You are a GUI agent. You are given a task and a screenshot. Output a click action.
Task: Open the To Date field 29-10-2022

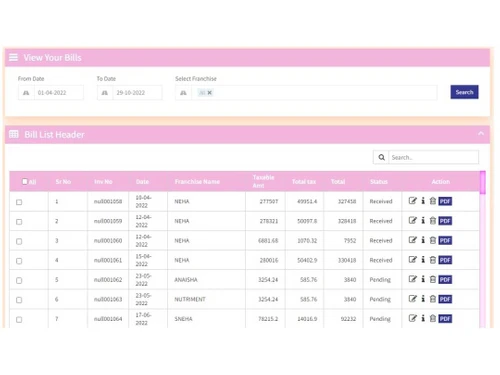[137, 93]
